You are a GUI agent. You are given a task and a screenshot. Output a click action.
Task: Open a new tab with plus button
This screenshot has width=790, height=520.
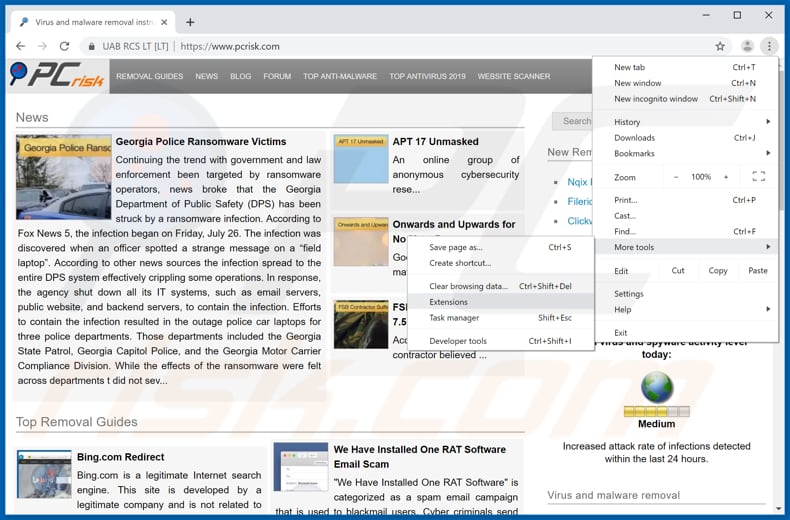[190, 22]
